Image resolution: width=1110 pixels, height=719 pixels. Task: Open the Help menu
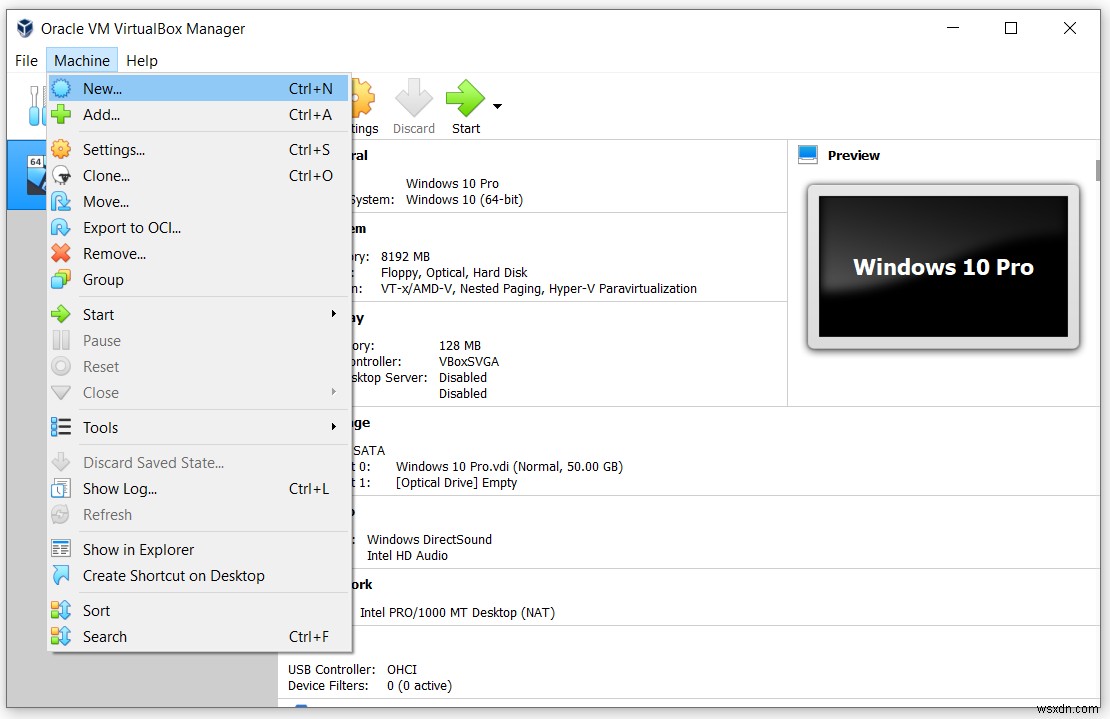coord(141,60)
